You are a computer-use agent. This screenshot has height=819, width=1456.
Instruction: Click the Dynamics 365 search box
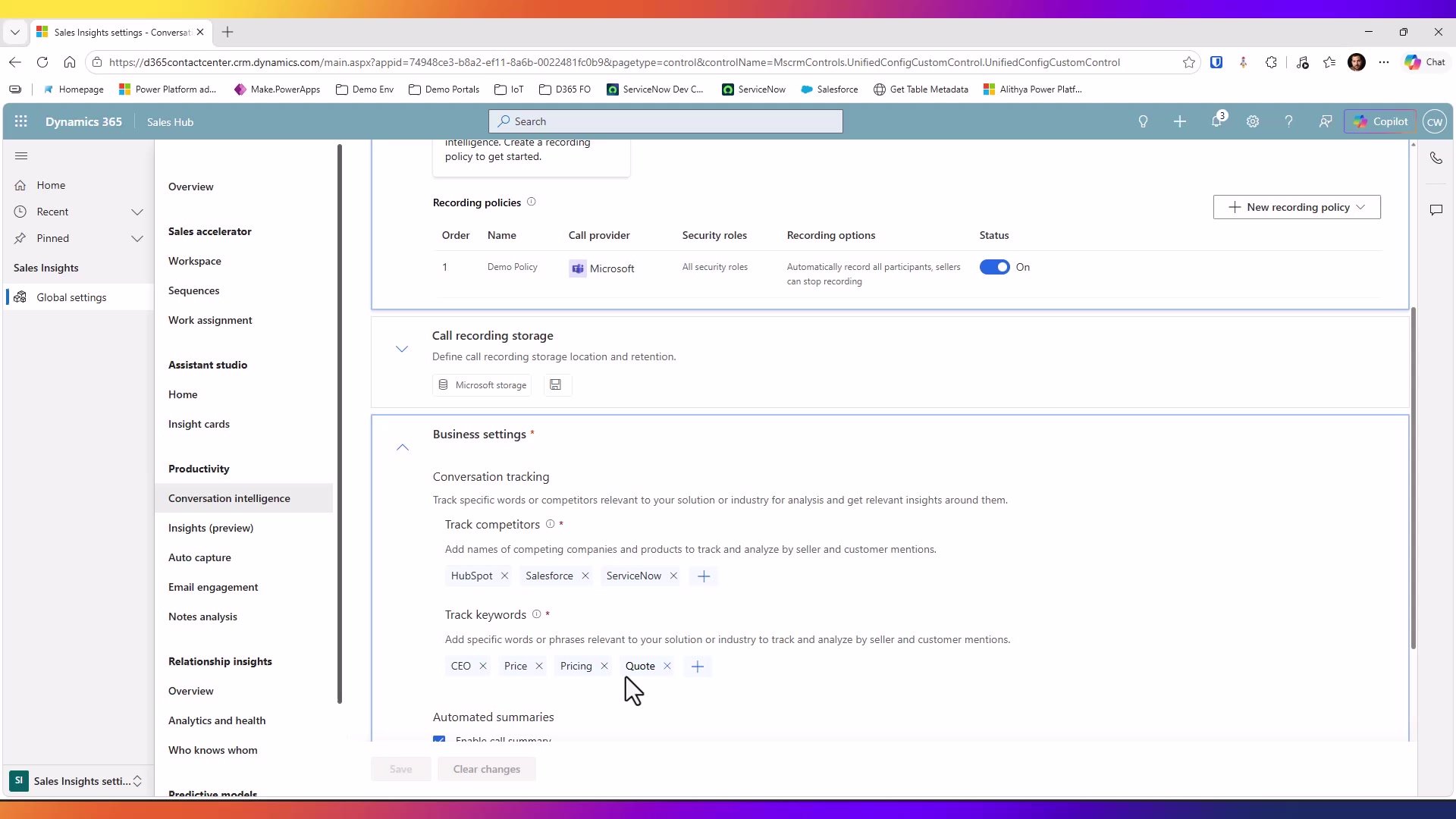[666, 121]
